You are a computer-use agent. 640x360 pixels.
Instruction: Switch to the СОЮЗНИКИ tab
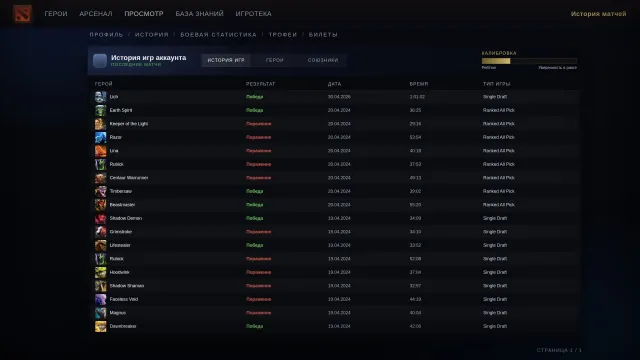pos(323,60)
